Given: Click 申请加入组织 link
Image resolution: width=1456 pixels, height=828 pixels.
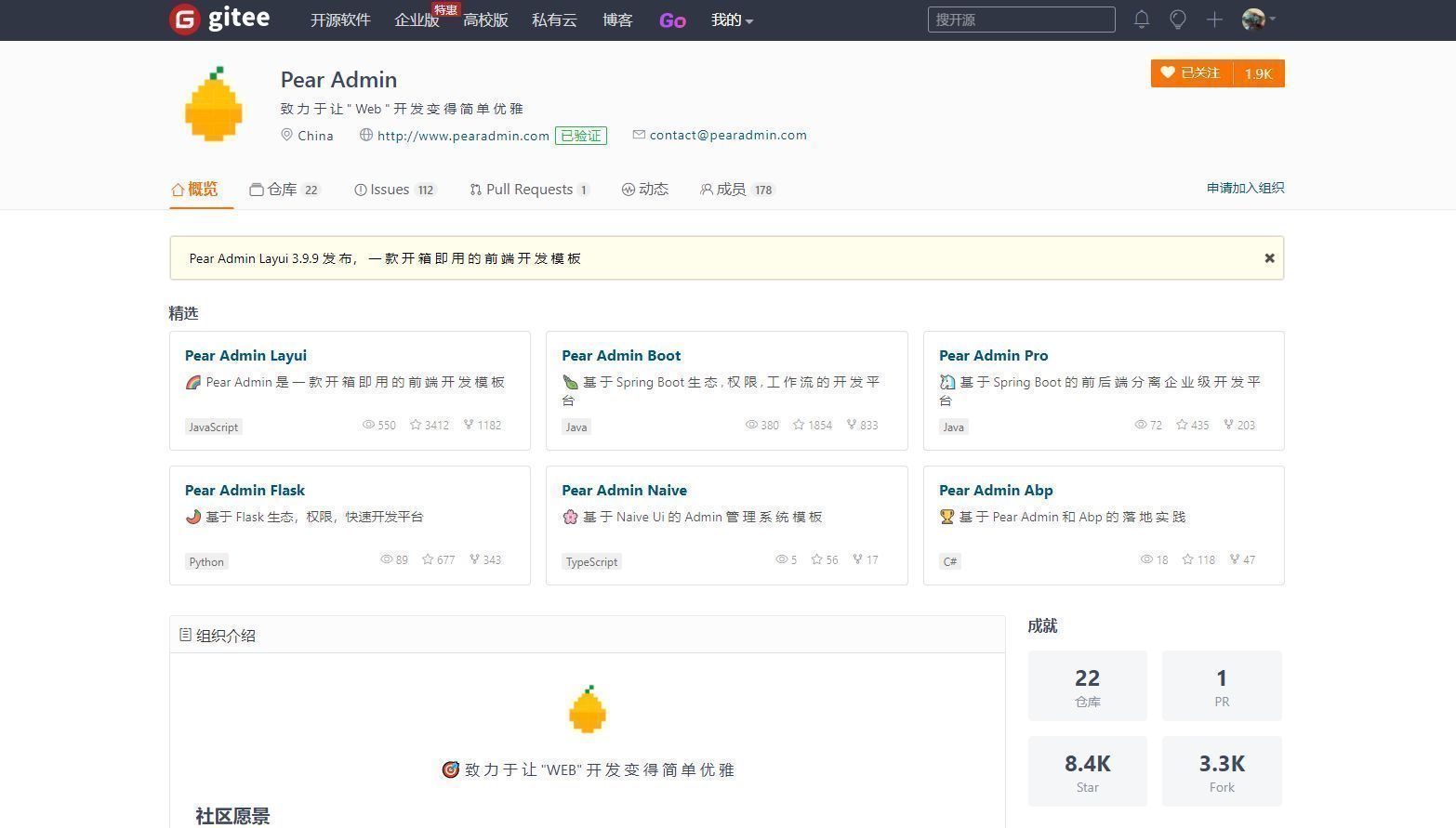Looking at the screenshot, I should [1245, 188].
